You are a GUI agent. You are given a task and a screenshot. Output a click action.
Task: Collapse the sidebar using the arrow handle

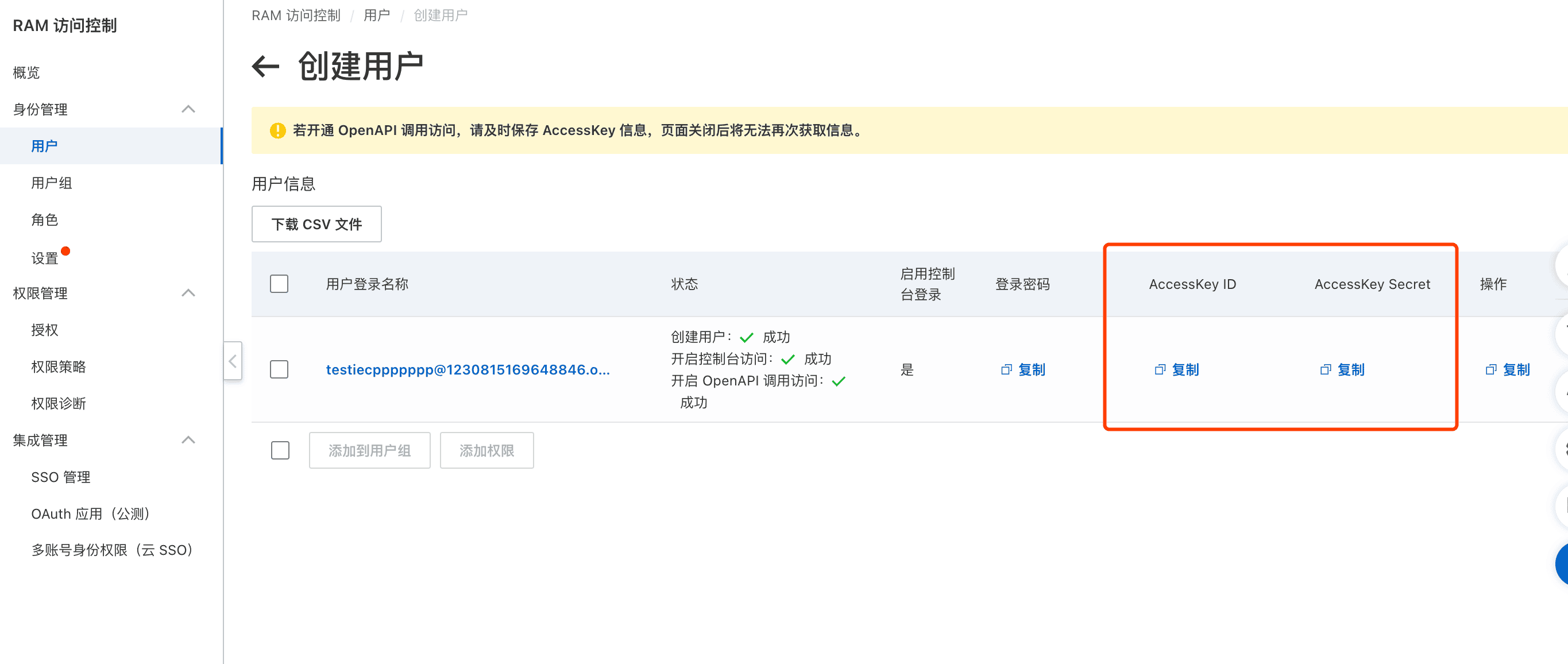(233, 361)
